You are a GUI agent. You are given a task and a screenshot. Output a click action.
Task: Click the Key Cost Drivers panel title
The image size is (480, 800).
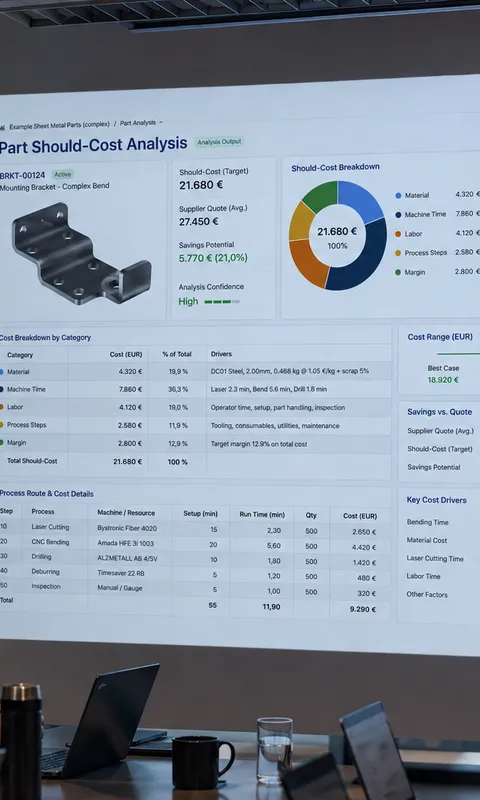pyautogui.click(x=436, y=500)
